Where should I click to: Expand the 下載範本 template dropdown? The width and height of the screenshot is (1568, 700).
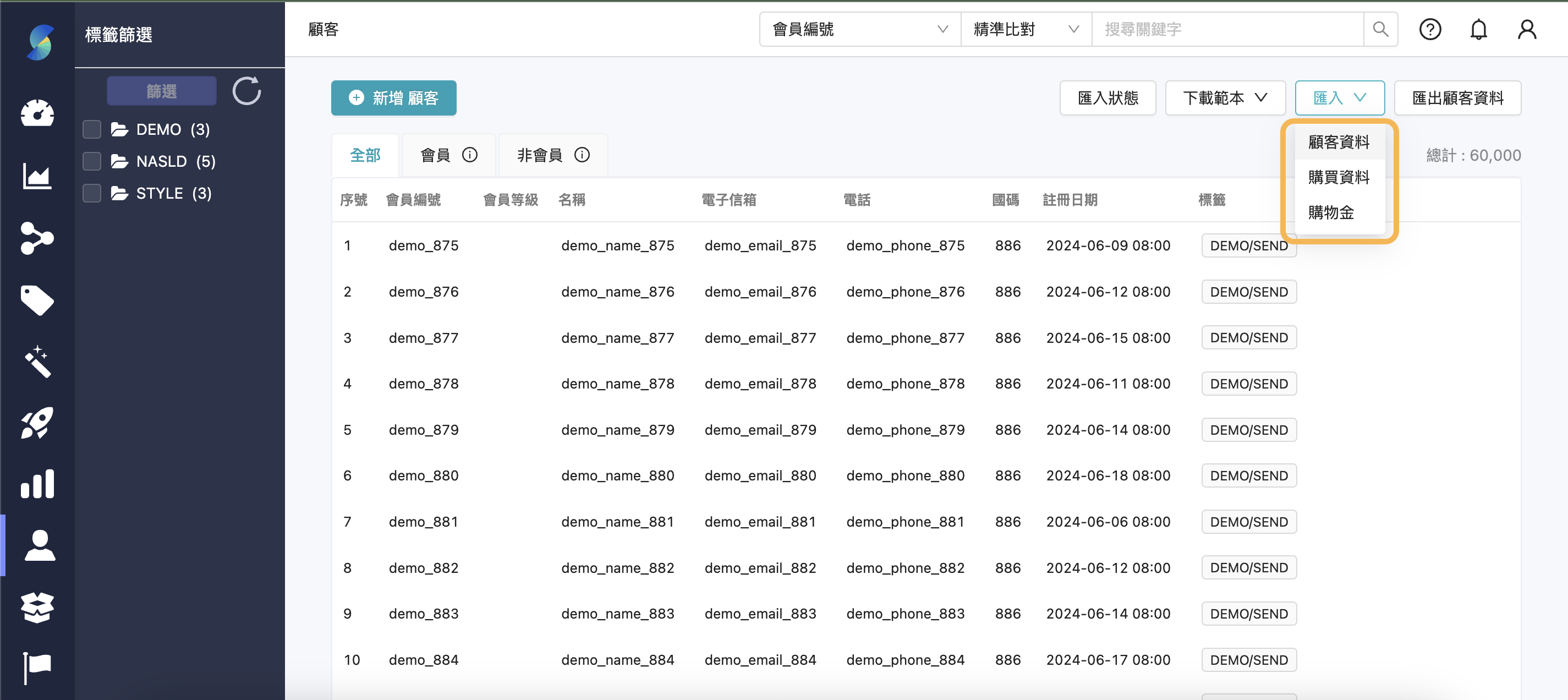(x=1225, y=97)
